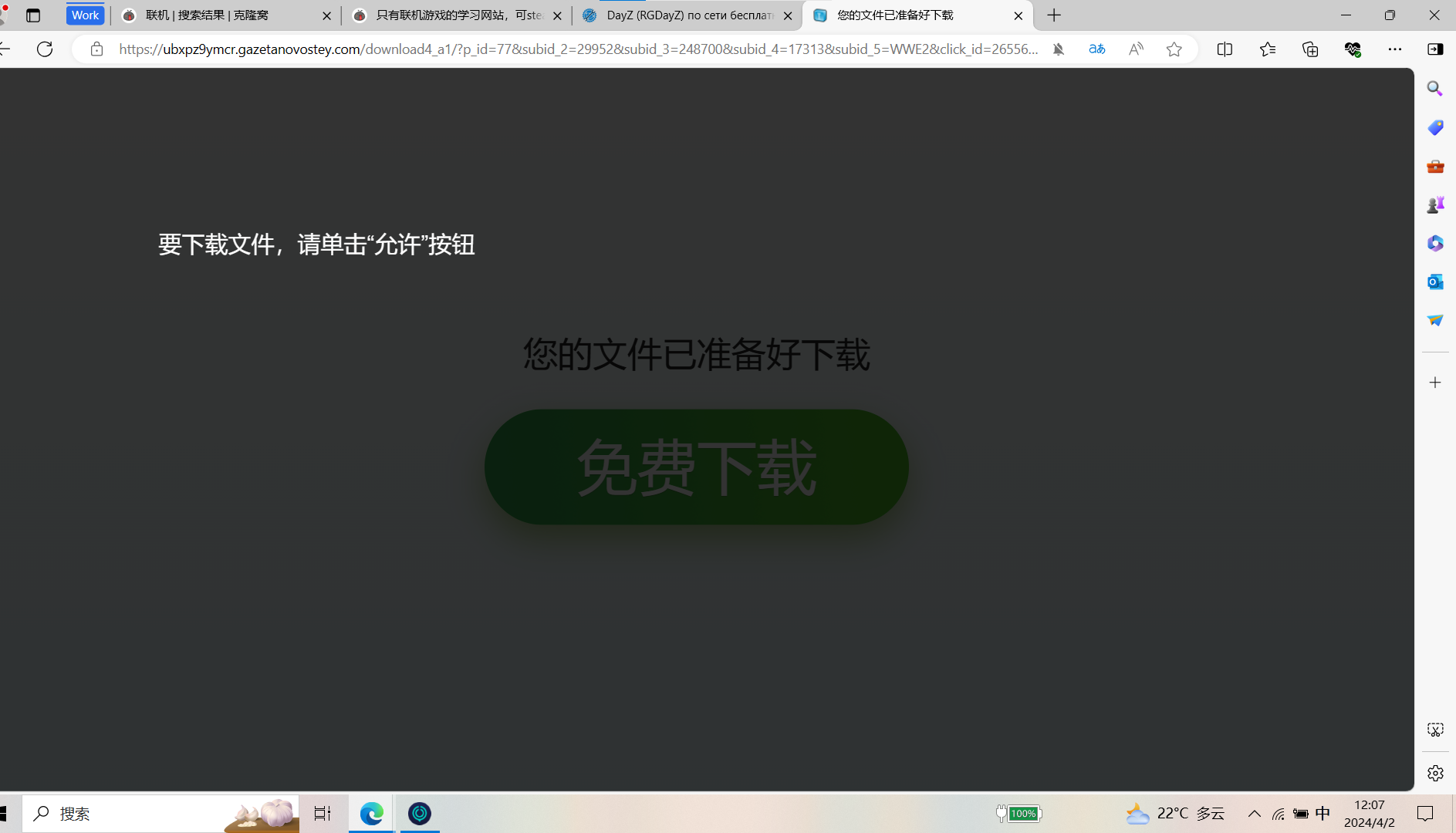Open the 22°C 多云 weather widget
Image resolution: width=1456 pixels, height=833 pixels.
(1175, 814)
